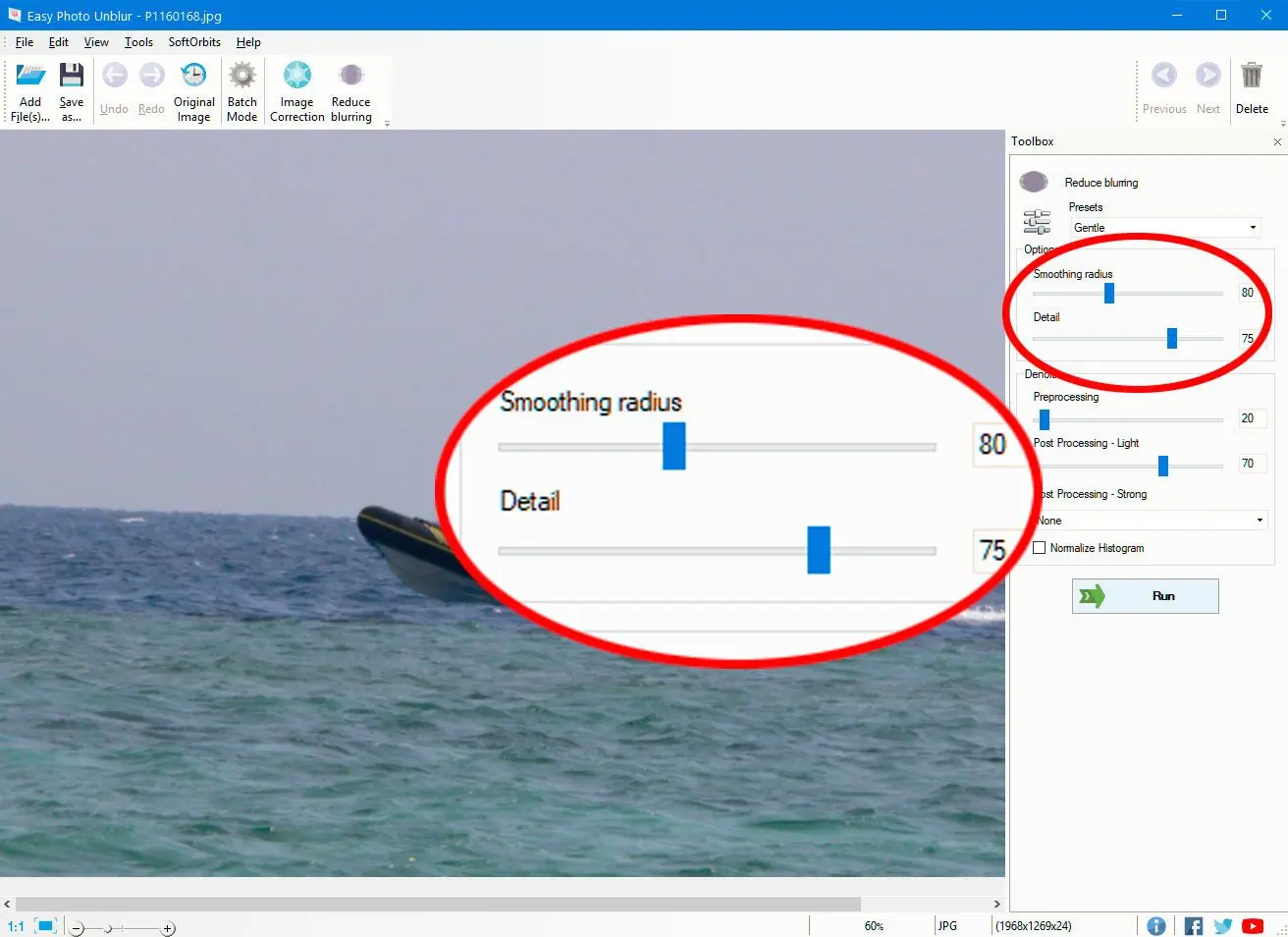Click the Save as floppy disk icon
Viewport: 1288px width, 937px height.
pyautogui.click(x=71, y=77)
